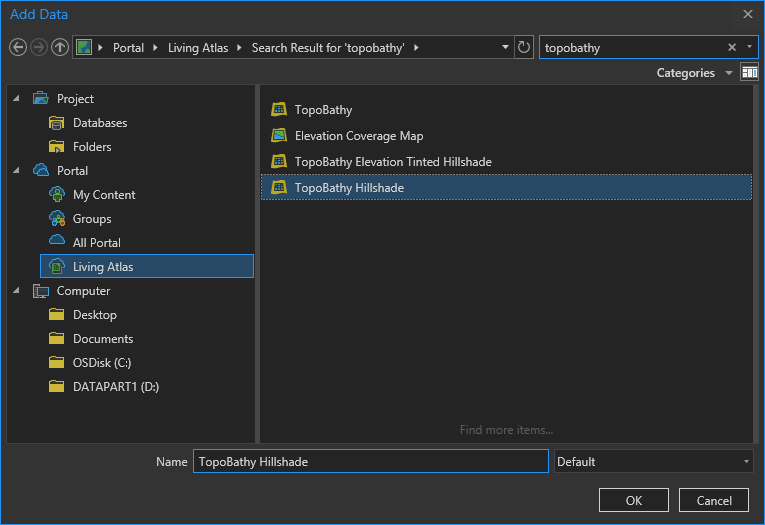Click inside the Name text field

[x=370, y=461]
